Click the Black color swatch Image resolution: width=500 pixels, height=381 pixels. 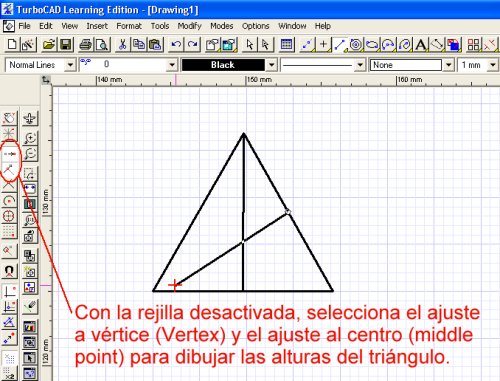[223, 65]
